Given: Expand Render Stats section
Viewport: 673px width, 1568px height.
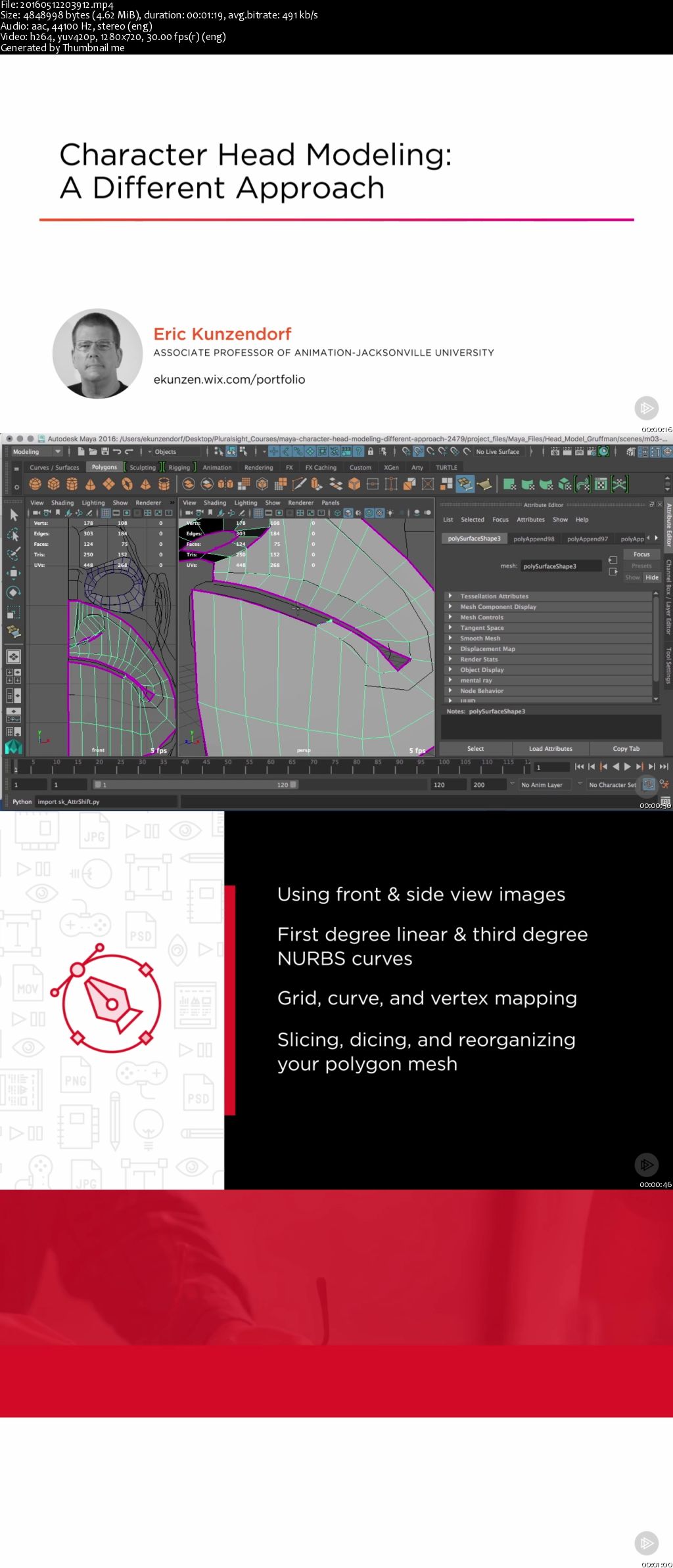Looking at the screenshot, I should point(548,659).
